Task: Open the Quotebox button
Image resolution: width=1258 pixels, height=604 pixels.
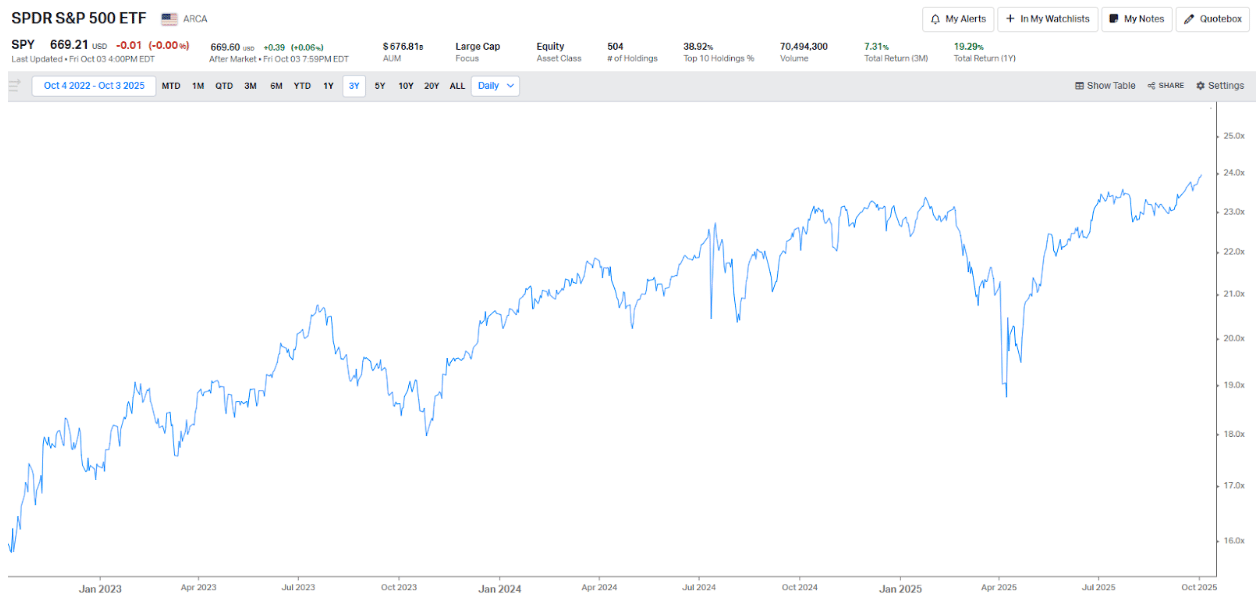Action: click(x=1213, y=19)
